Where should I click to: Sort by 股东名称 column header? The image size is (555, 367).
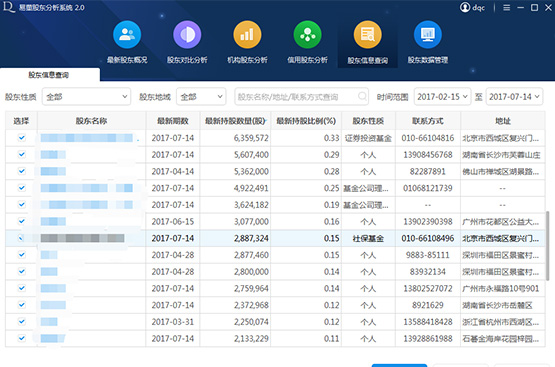[91, 121]
